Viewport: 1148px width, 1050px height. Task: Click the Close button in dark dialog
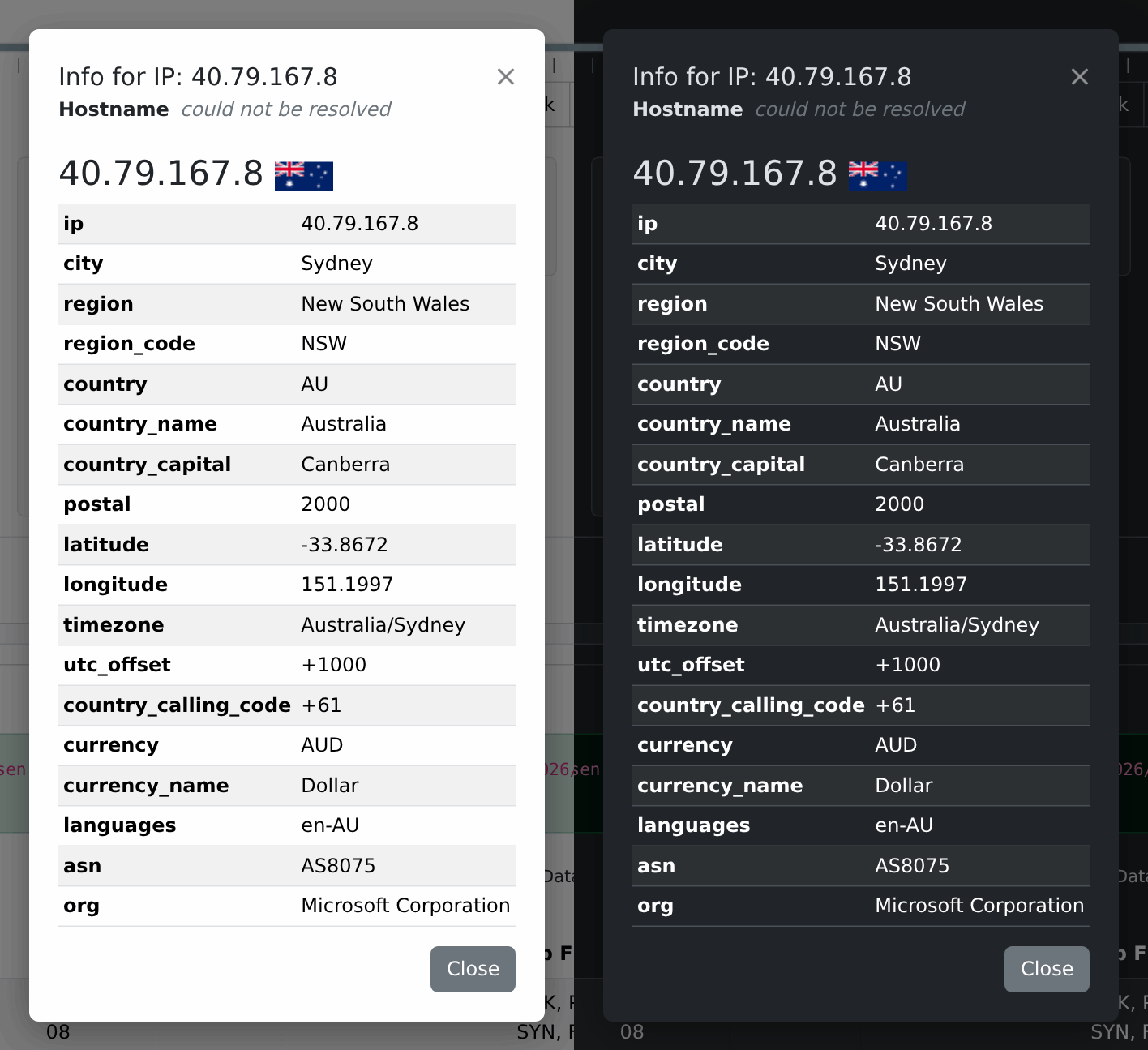1047,969
